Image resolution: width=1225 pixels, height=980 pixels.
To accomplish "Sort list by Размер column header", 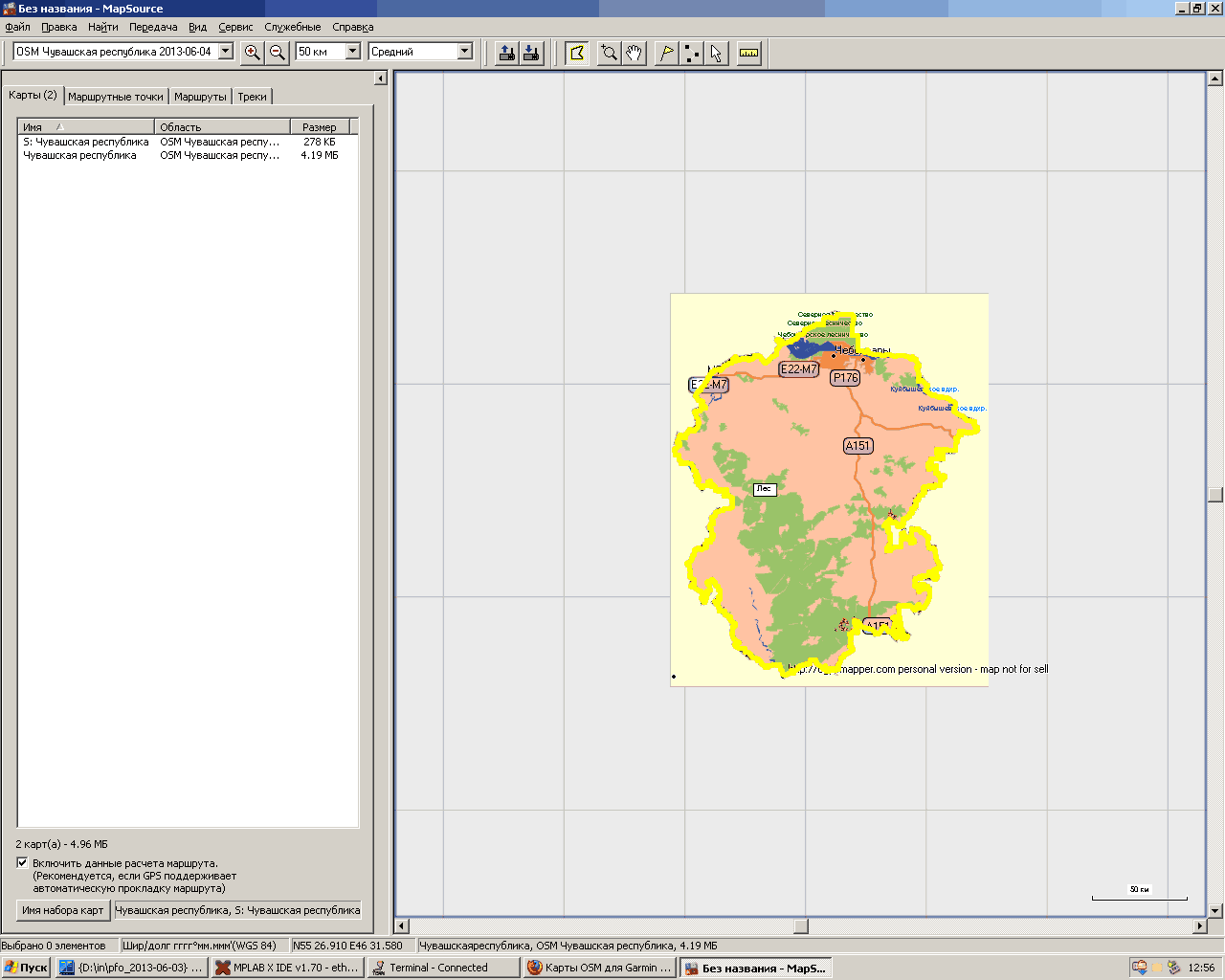I will (x=319, y=126).
